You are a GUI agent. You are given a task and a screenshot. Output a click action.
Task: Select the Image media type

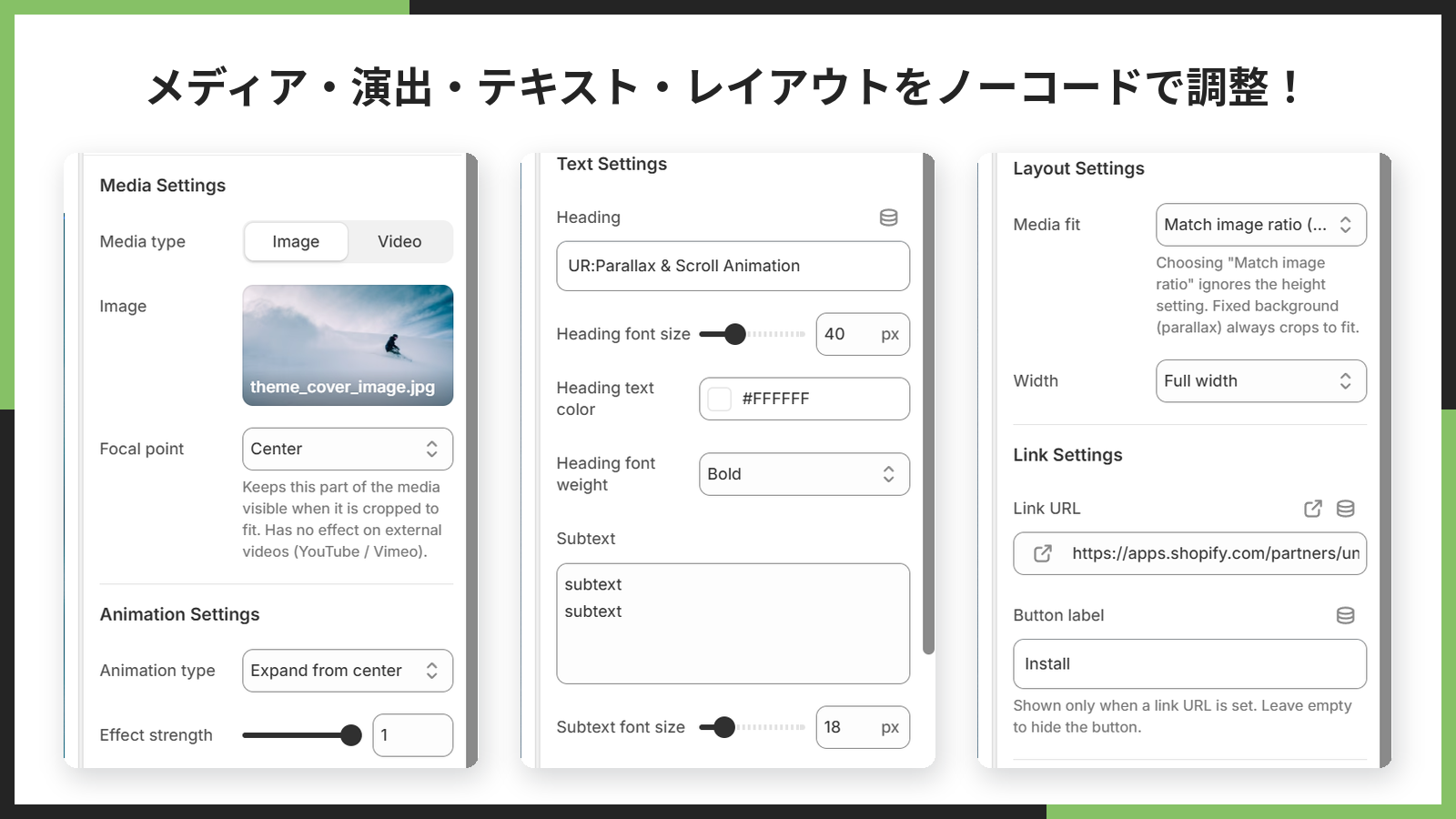(296, 242)
